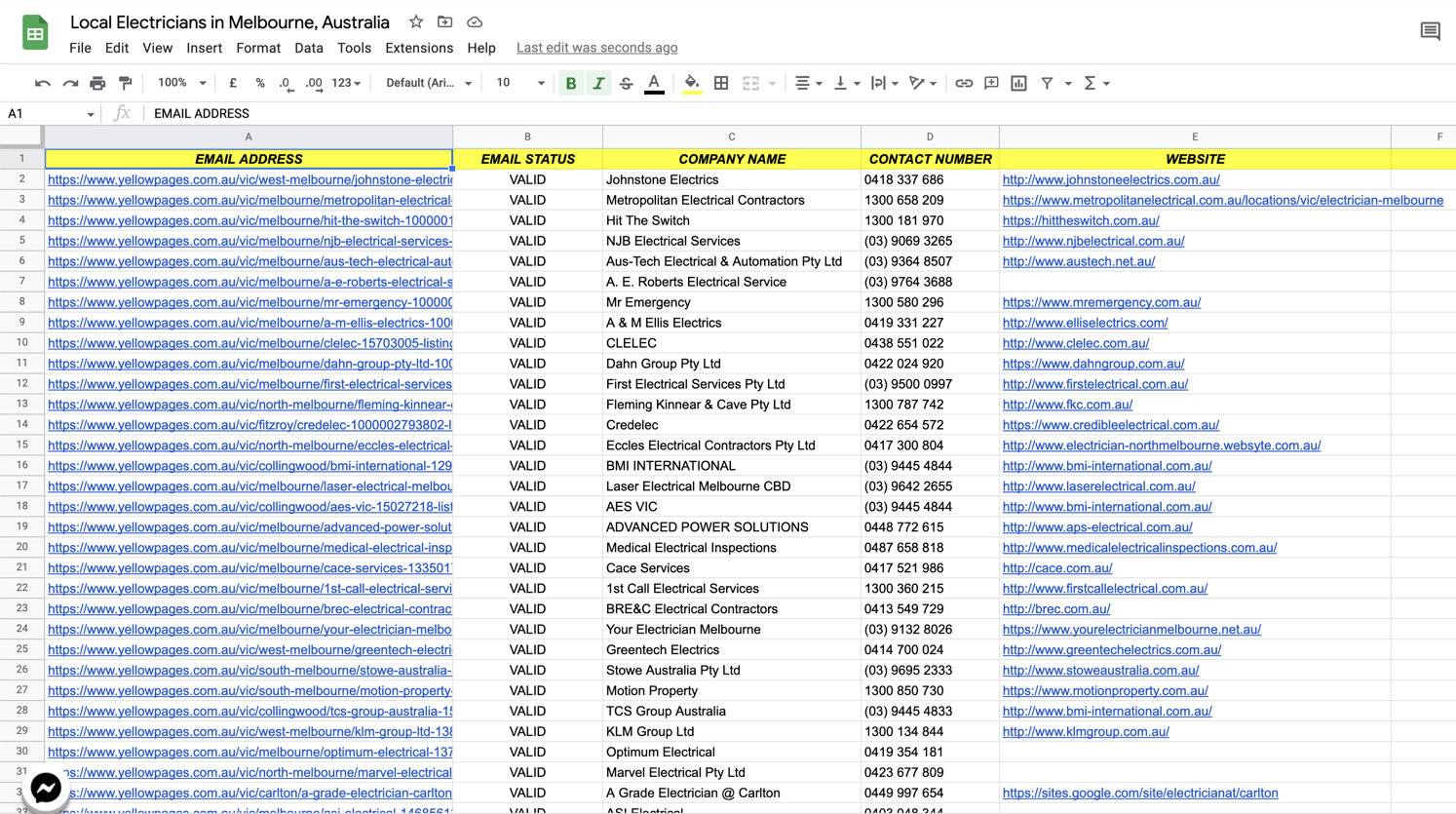Open the font size 10 dropdown
Screen dimensions: 1456x814
tap(520, 84)
